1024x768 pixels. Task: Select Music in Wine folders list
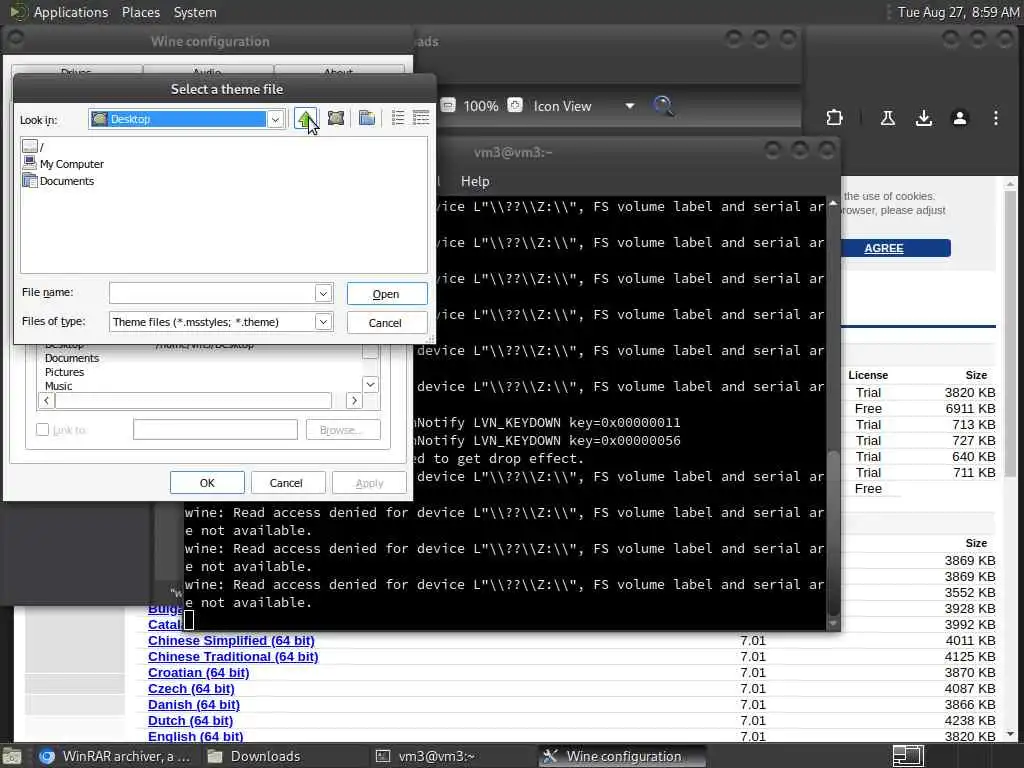58,386
